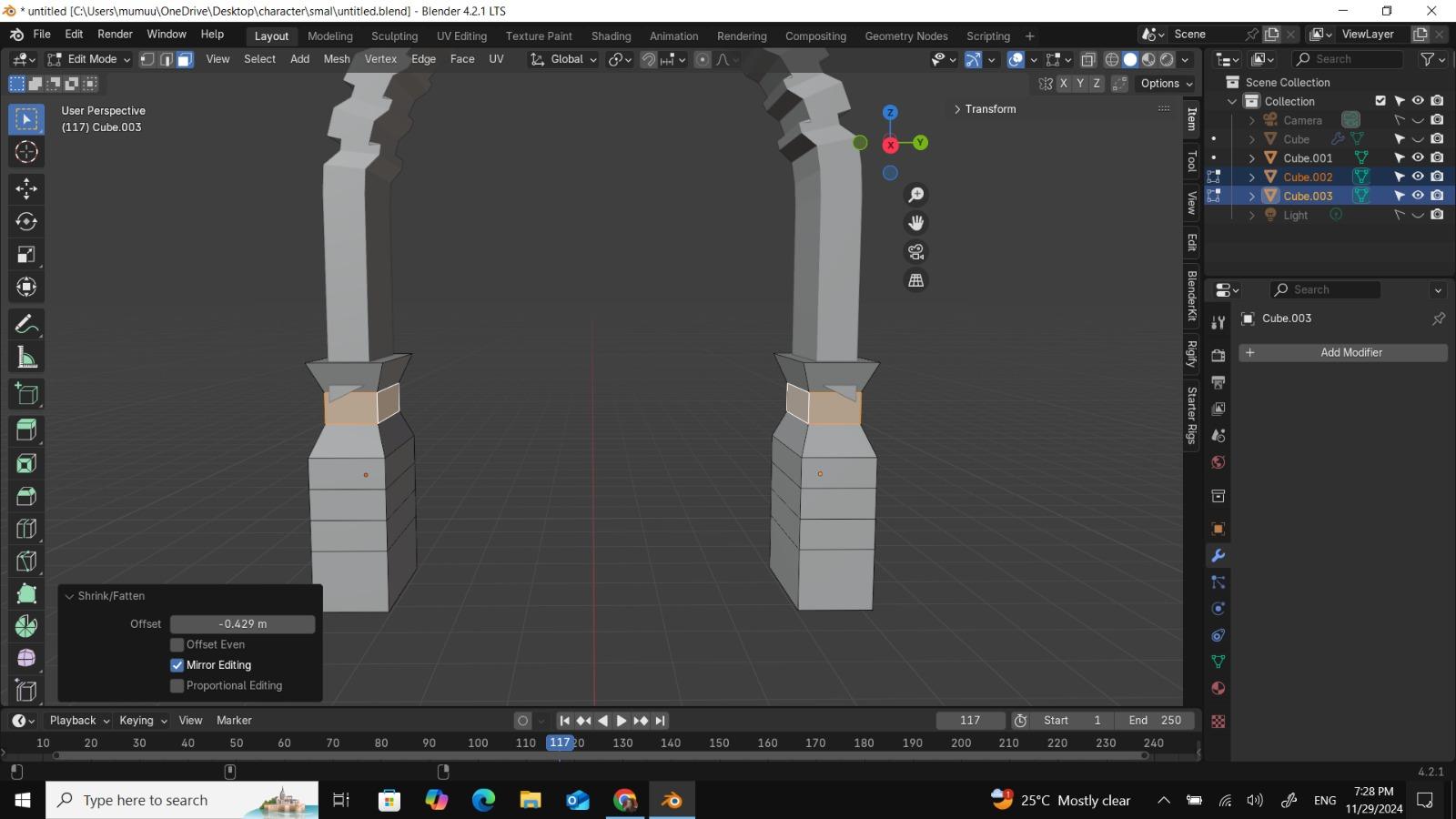Open the Edit Mode dropdown
The image size is (1456, 819).
(x=89, y=59)
